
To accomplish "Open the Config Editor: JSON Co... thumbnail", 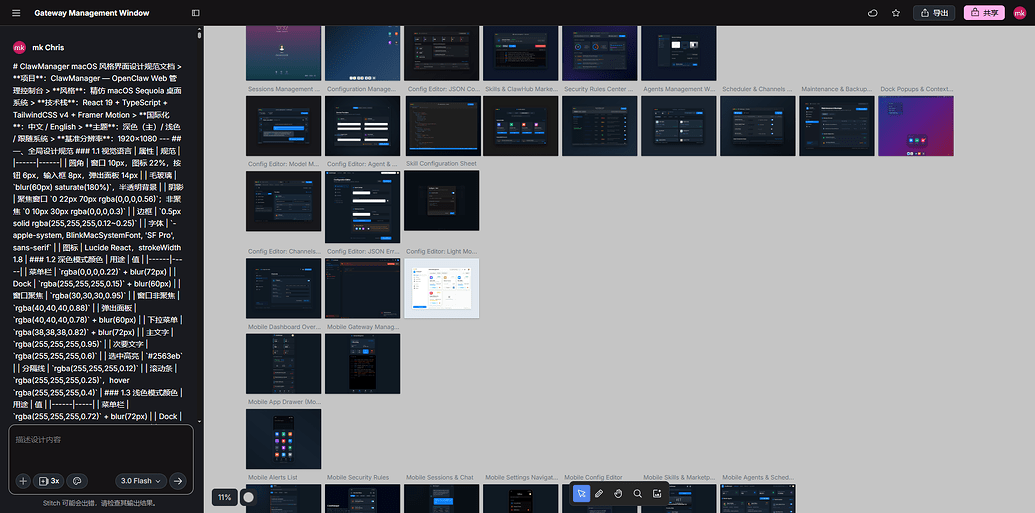I will (442, 126).
